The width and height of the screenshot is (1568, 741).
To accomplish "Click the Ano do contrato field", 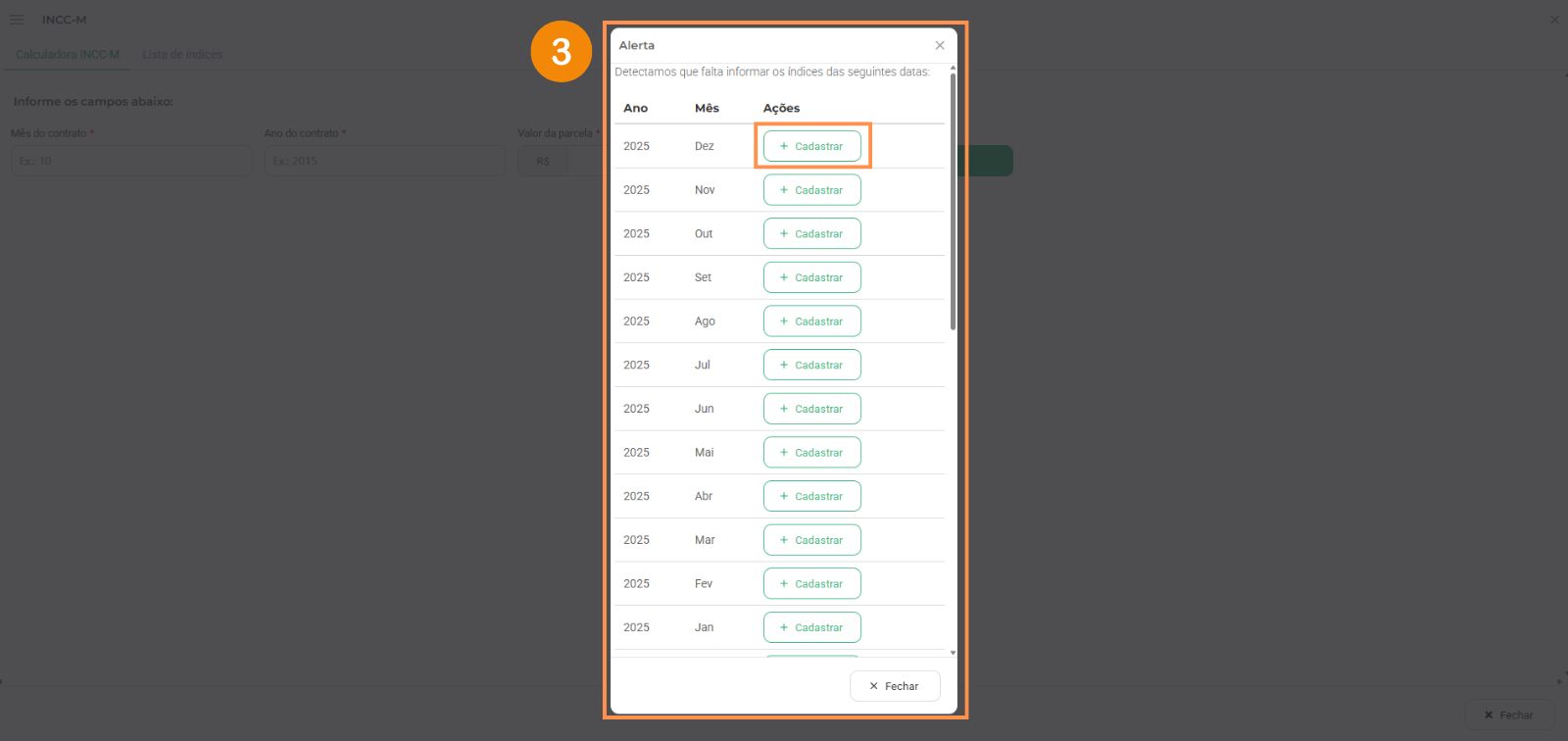I will tap(384, 161).
